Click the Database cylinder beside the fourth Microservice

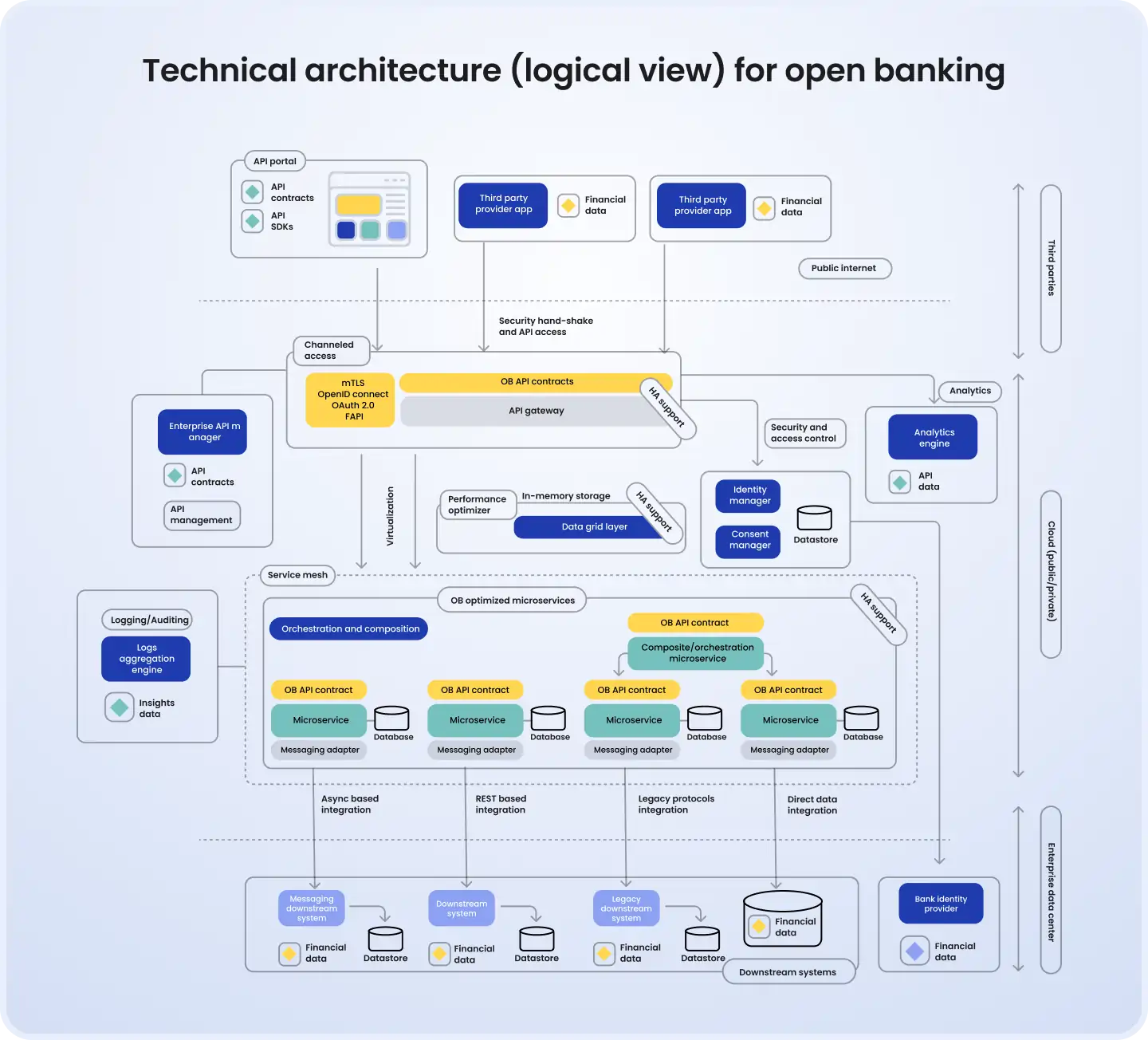coord(861,718)
